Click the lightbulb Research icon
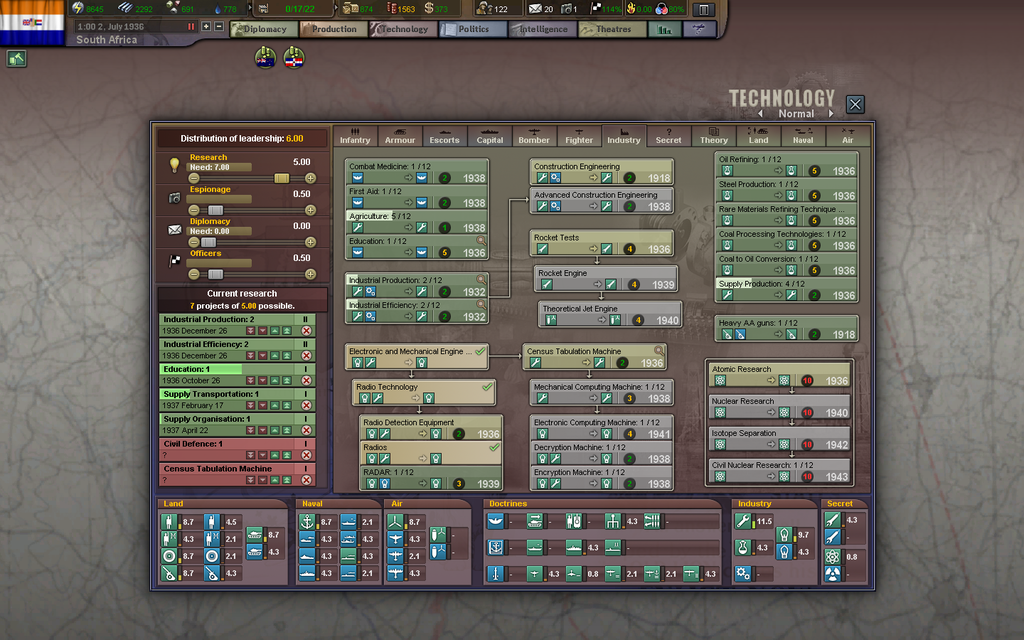Viewport: 1024px width, 640px height. pos(174,165)
